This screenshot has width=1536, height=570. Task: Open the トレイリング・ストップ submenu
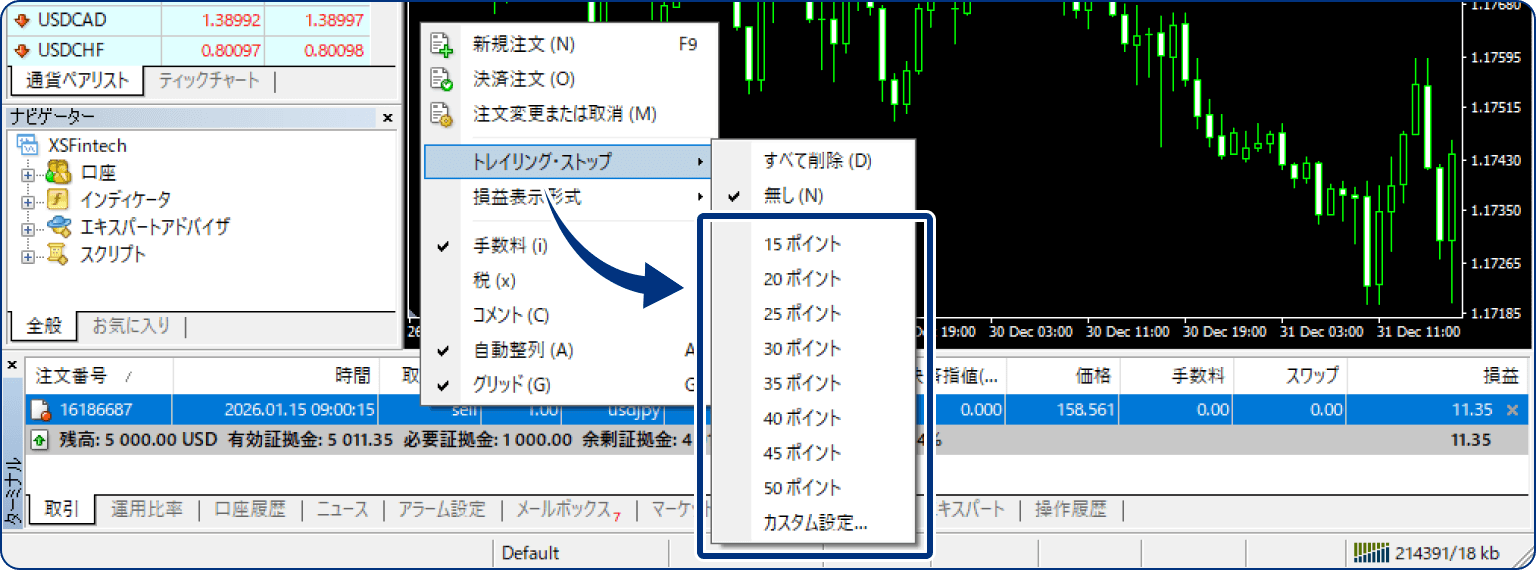point(567,161)
